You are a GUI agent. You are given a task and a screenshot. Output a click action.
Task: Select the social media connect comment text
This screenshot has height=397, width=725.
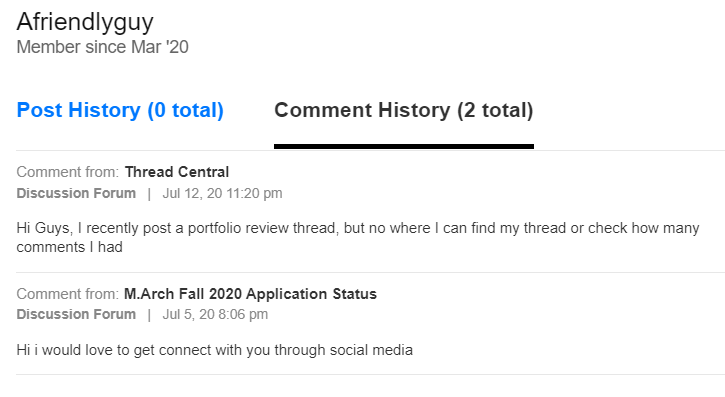[x=215, y=350]
